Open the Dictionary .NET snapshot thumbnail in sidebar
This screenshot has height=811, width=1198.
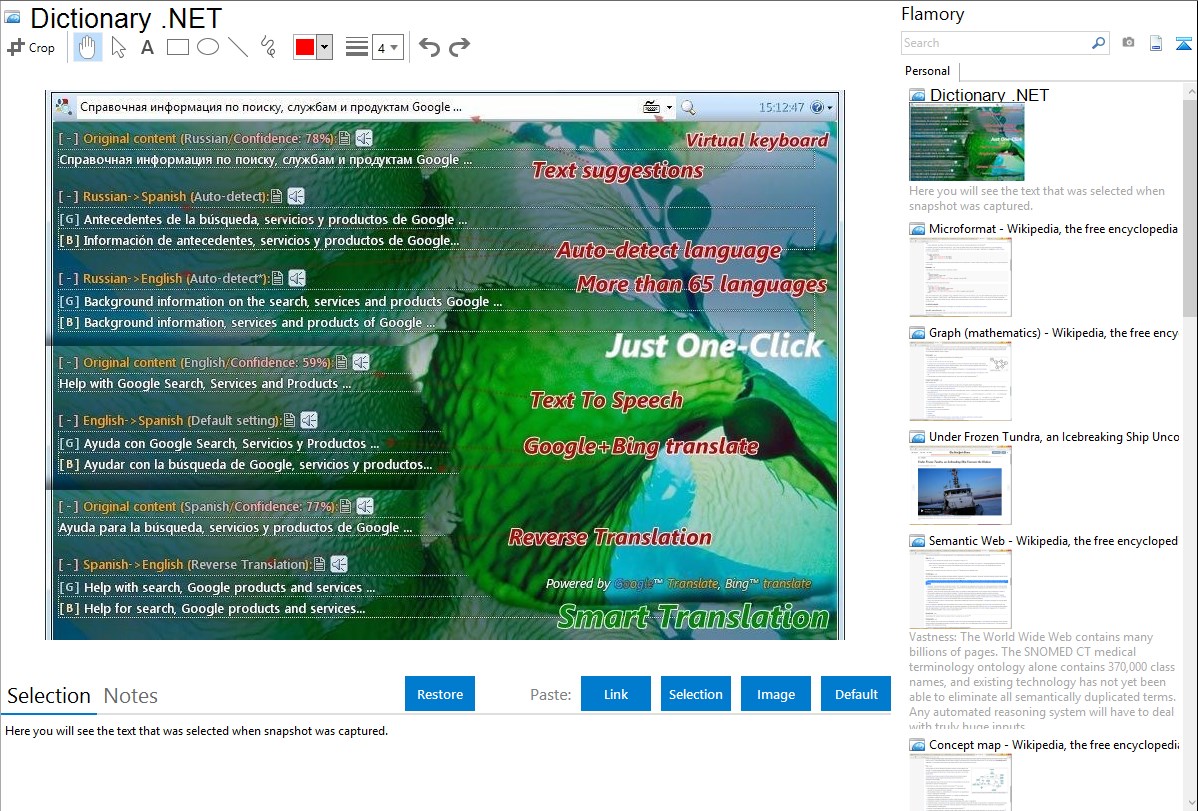coord(966,142)
